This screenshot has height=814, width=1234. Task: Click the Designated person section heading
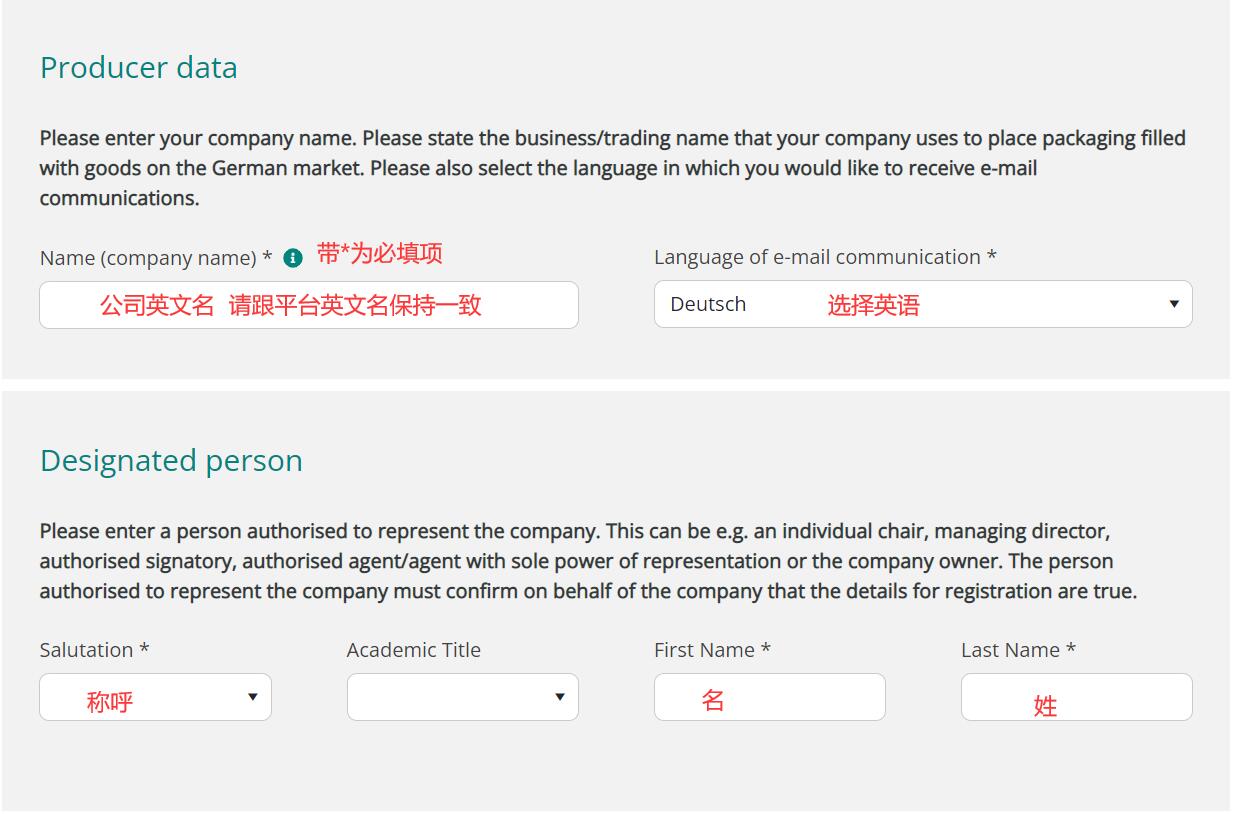point(171,460)
